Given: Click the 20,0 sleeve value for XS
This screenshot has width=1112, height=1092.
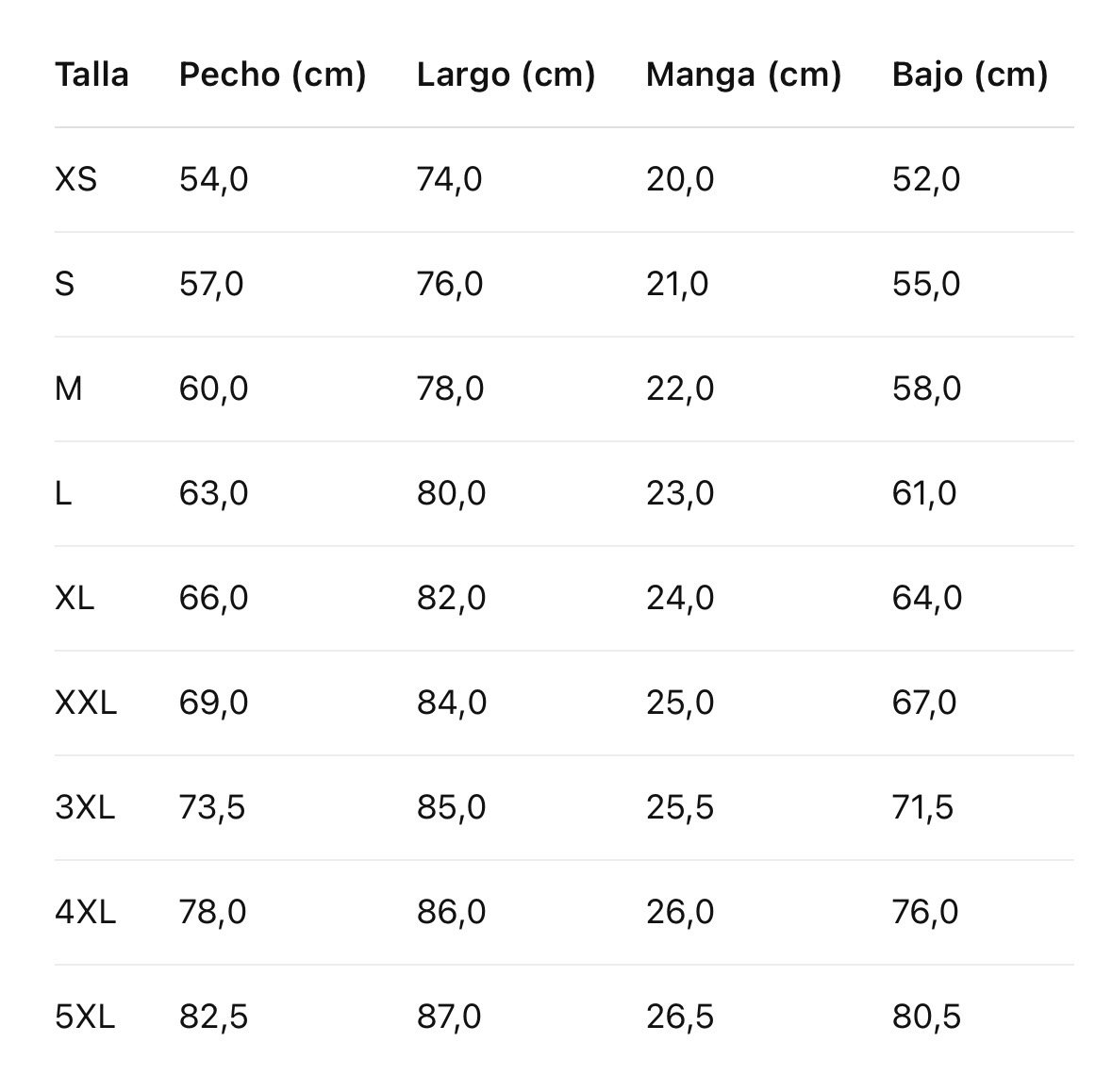Looking at the screenshot, I should tap(680, 179).
